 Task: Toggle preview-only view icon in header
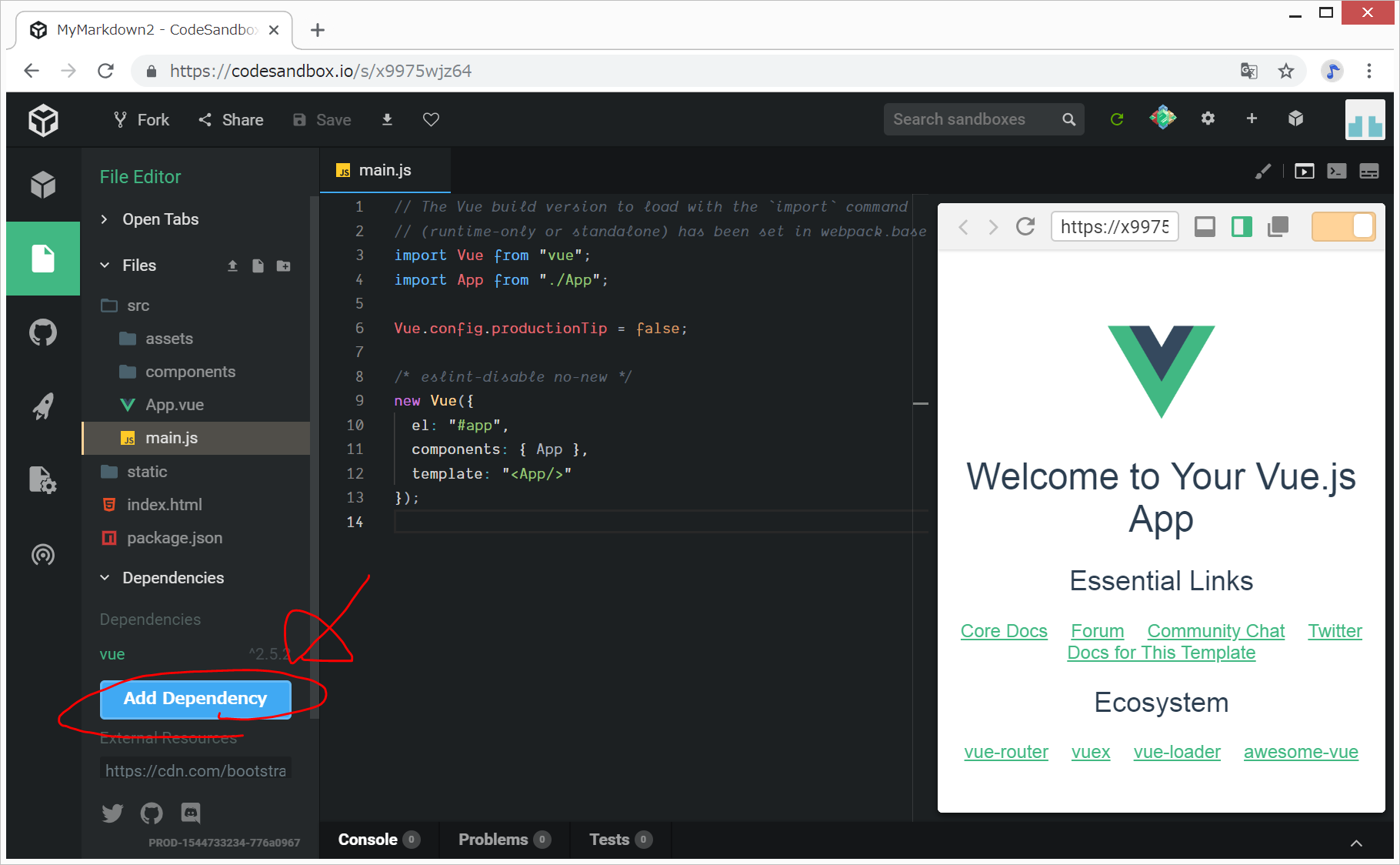coord(1304,171)
